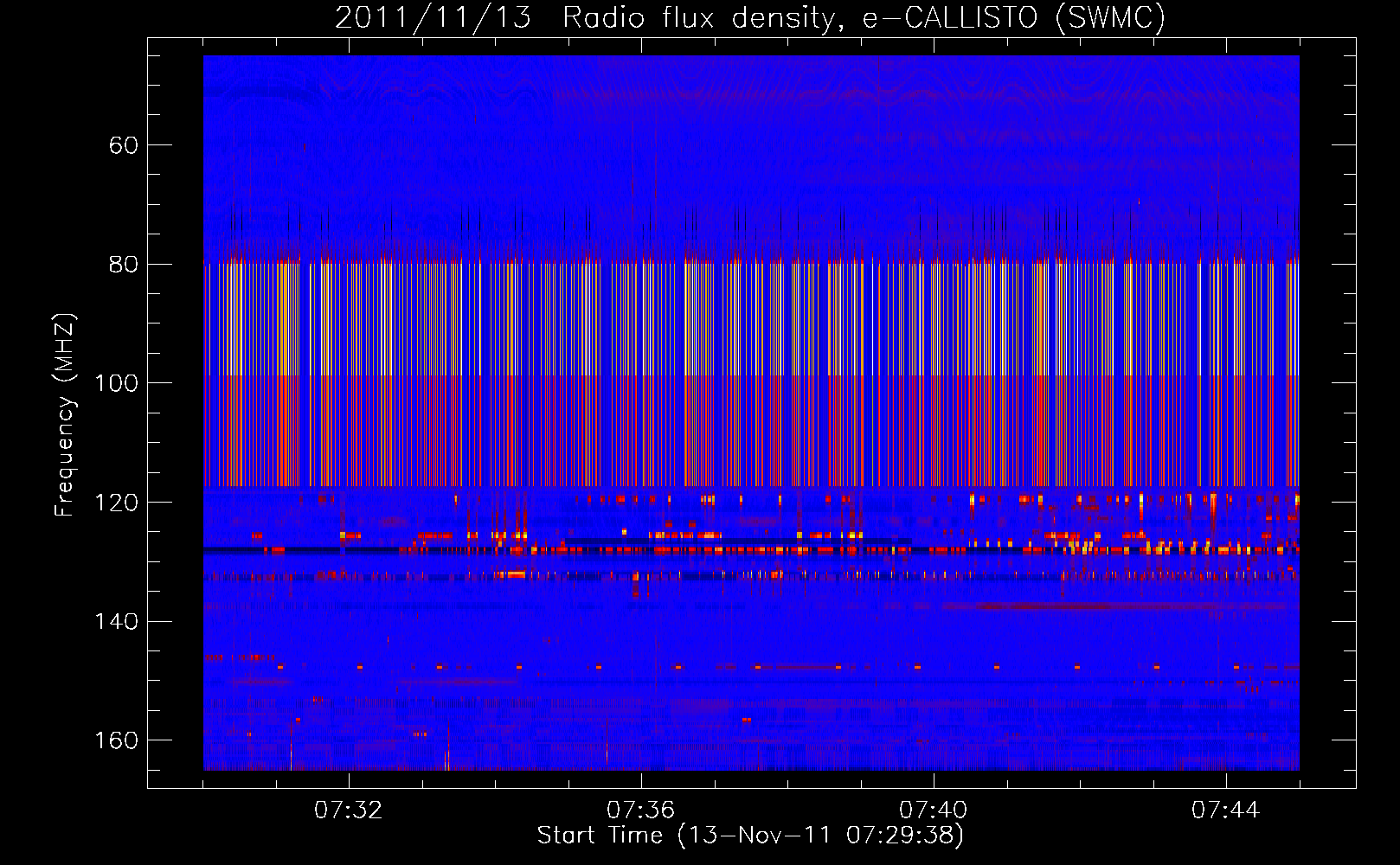Click the 07:40 time tick label
Viewport: 1400px width, 865px height.
point(933,810)
